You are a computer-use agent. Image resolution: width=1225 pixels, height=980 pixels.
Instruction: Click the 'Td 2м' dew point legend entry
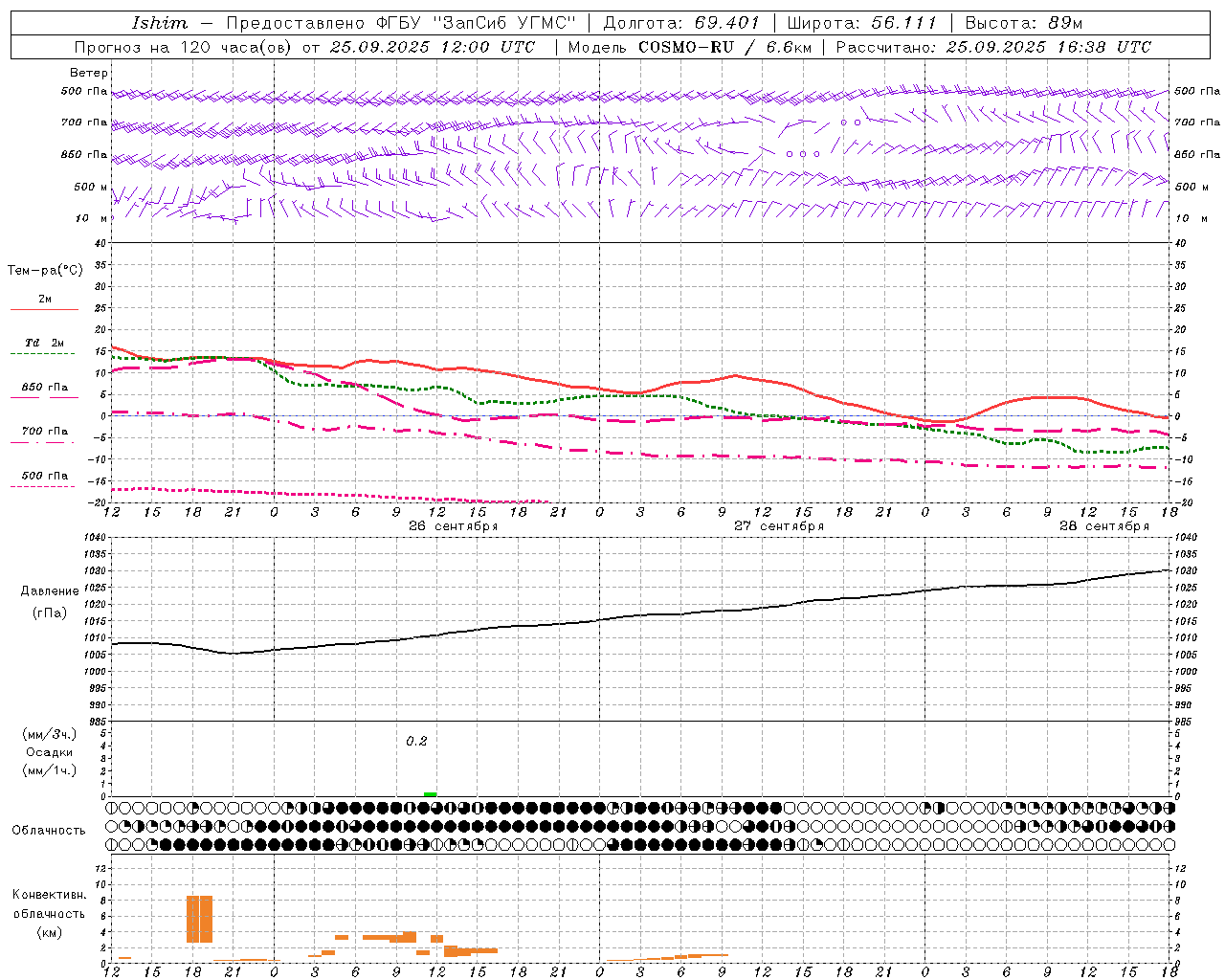45,343
